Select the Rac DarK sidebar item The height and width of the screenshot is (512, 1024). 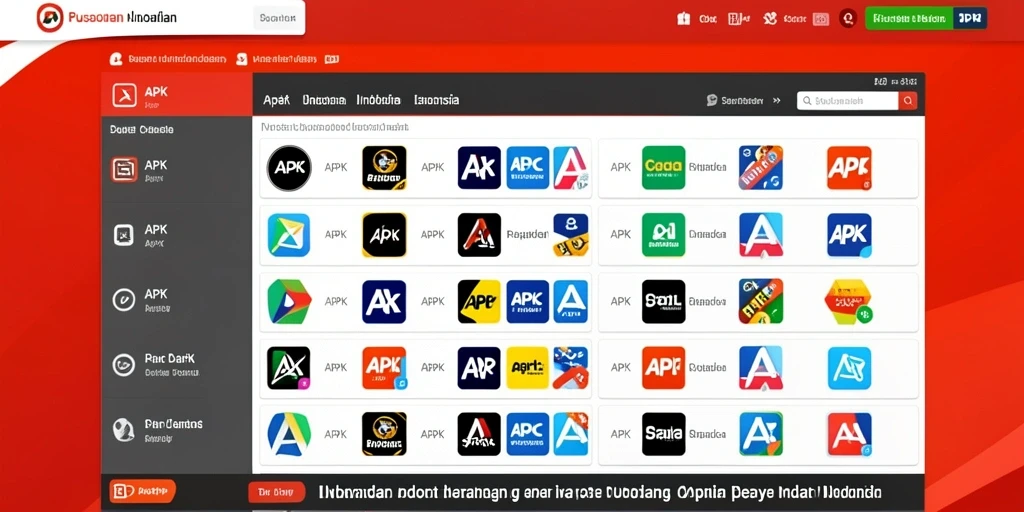tap(176, 364)
